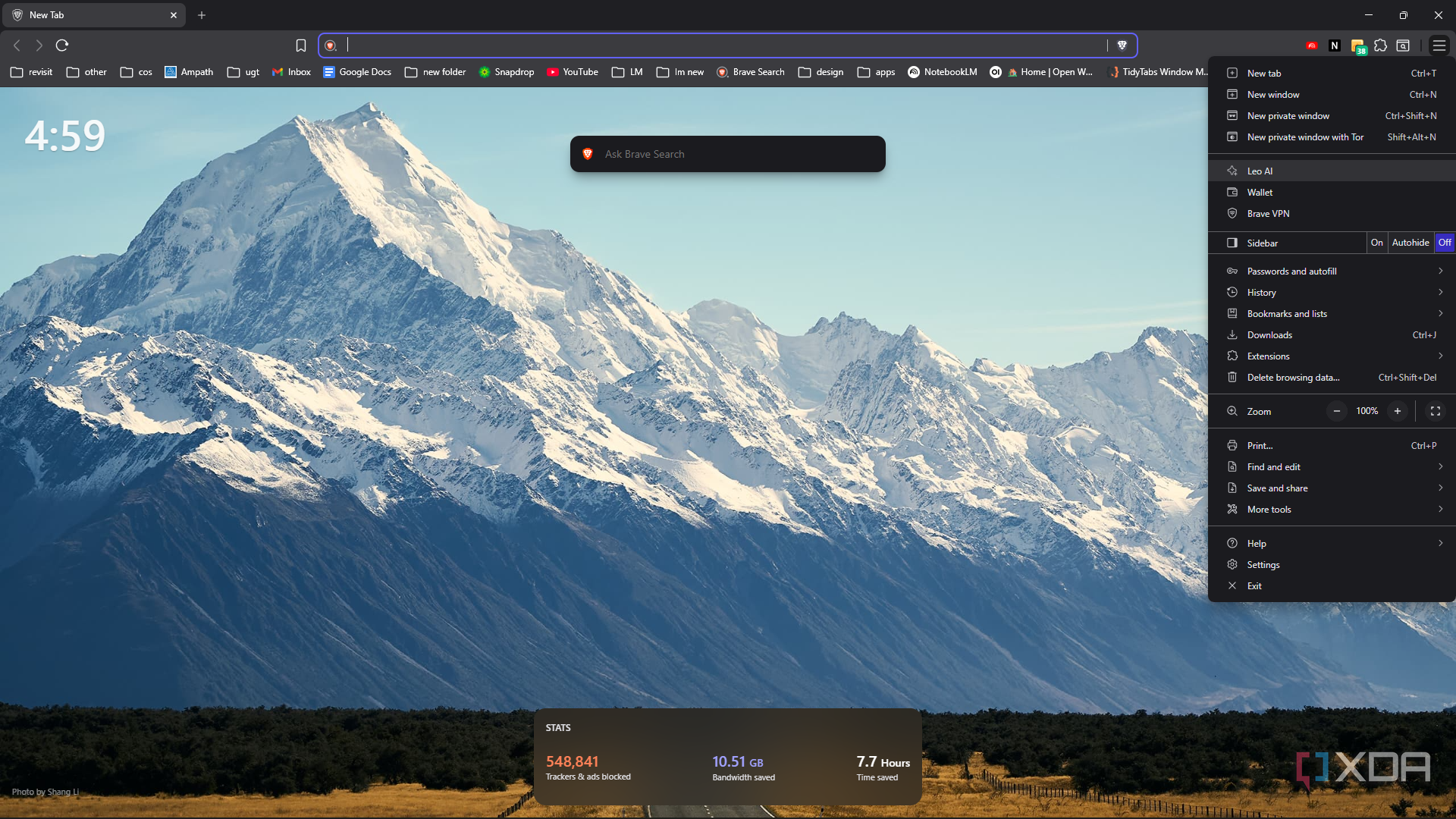Choose Delete browsing data menu item
1456x819 pixels.
[1332, 378]
